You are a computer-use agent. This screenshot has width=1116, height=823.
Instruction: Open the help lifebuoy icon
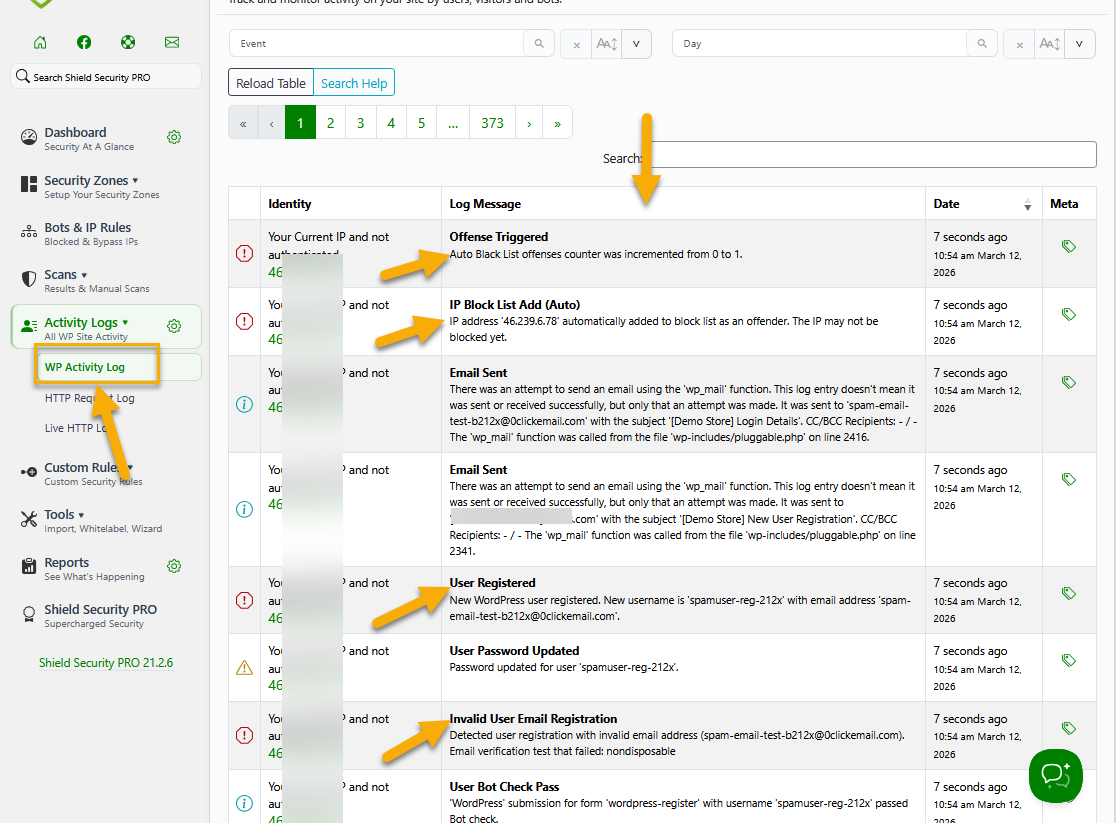128,43
